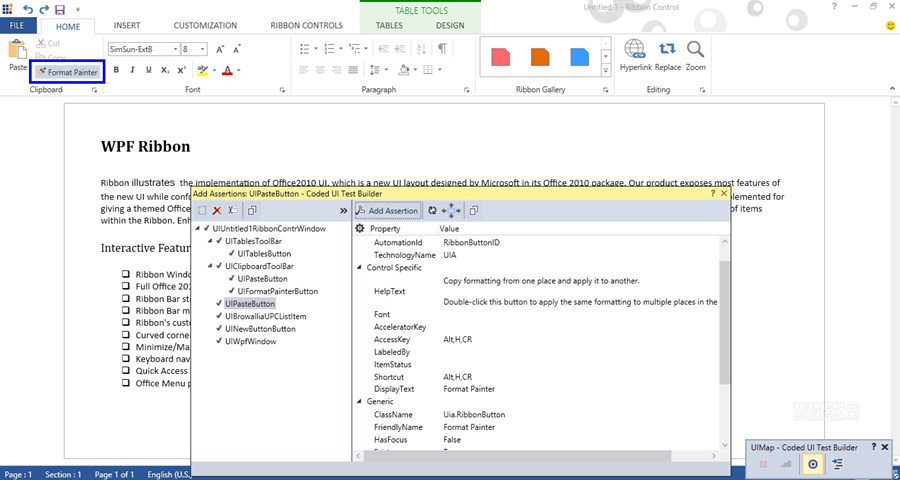Click the multilevel list icon
Screen dimensions: 900x480
(355, 49)
